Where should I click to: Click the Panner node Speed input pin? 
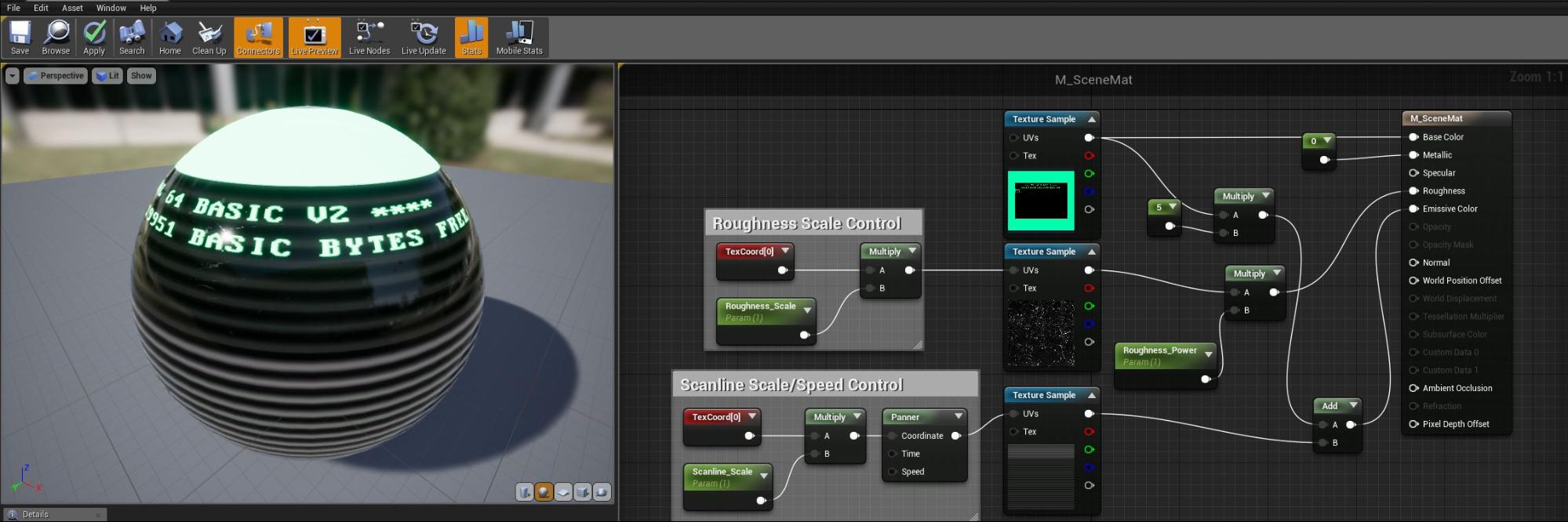coord(892,472)
